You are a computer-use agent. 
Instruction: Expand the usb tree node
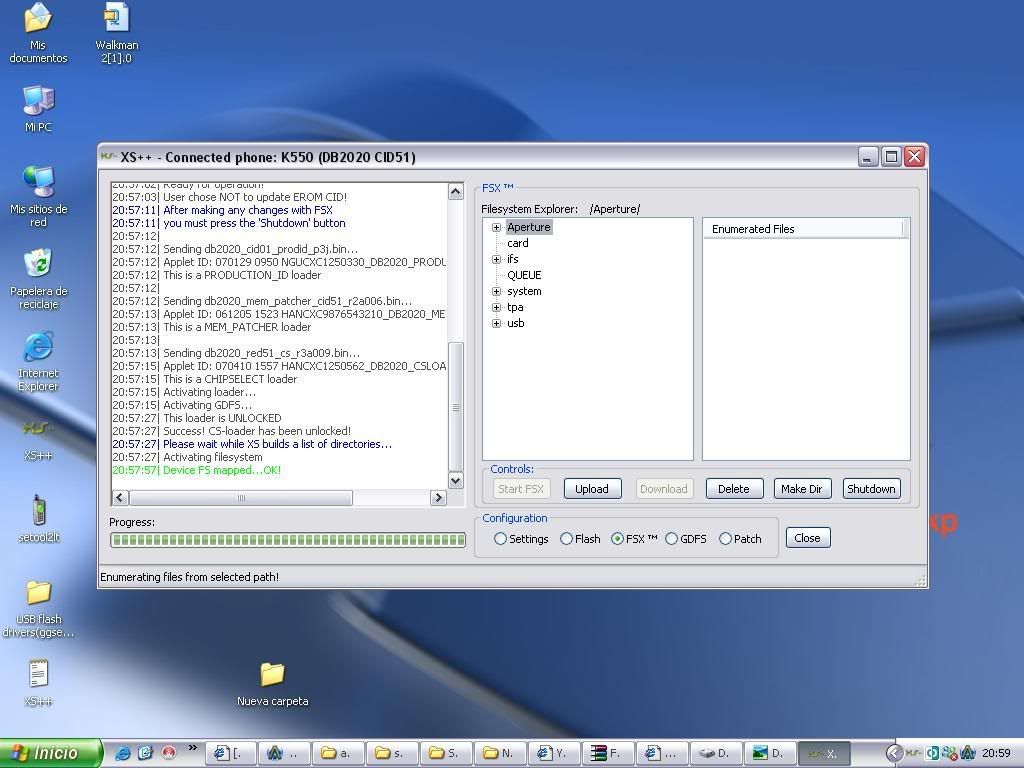pyautogui.click(x=496, y=323)
